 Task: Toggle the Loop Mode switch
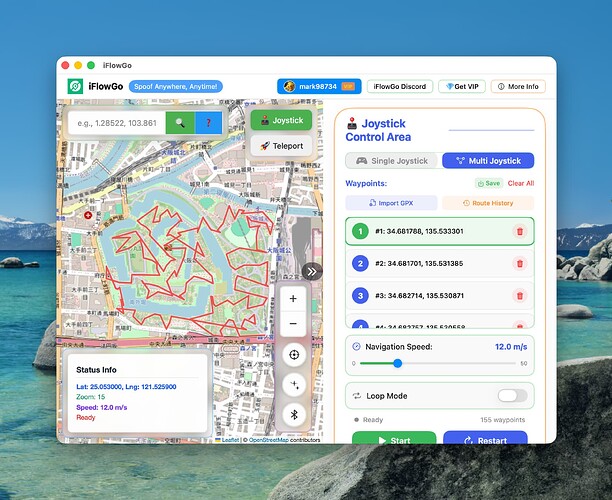512,396
